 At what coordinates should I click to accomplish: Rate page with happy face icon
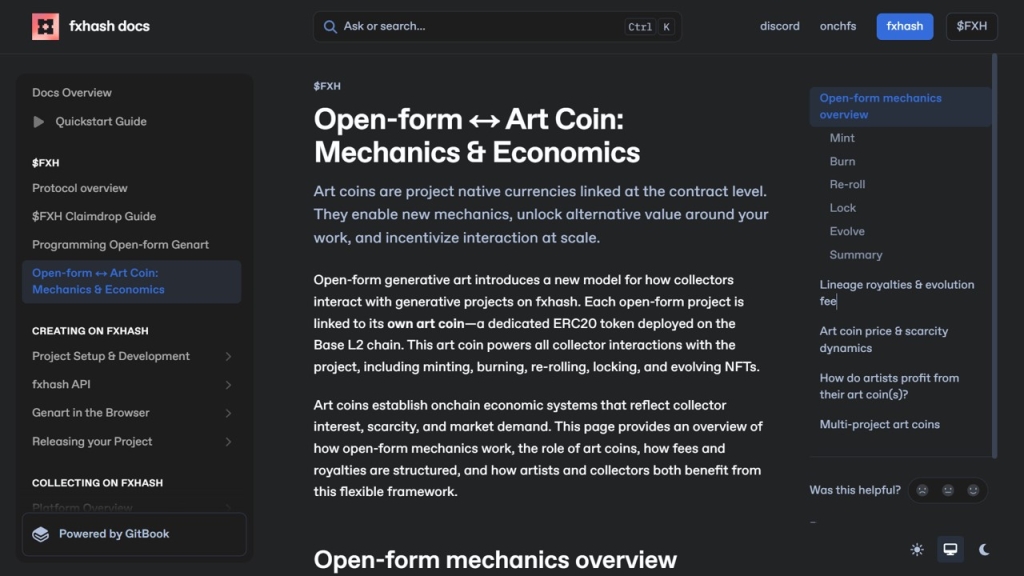tap(972, 490)
